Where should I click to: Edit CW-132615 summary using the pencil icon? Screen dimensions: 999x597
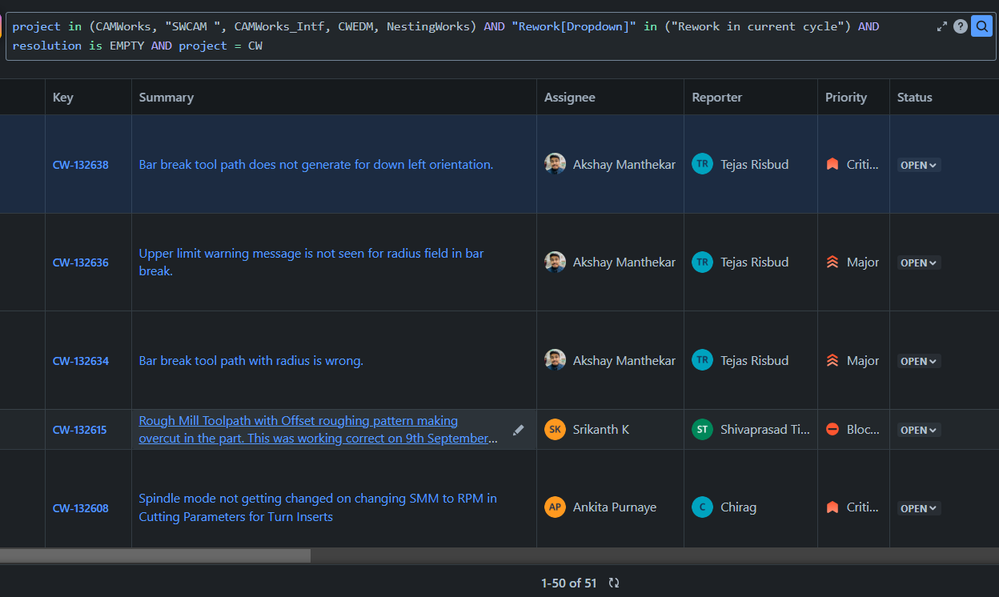[519, 429]
